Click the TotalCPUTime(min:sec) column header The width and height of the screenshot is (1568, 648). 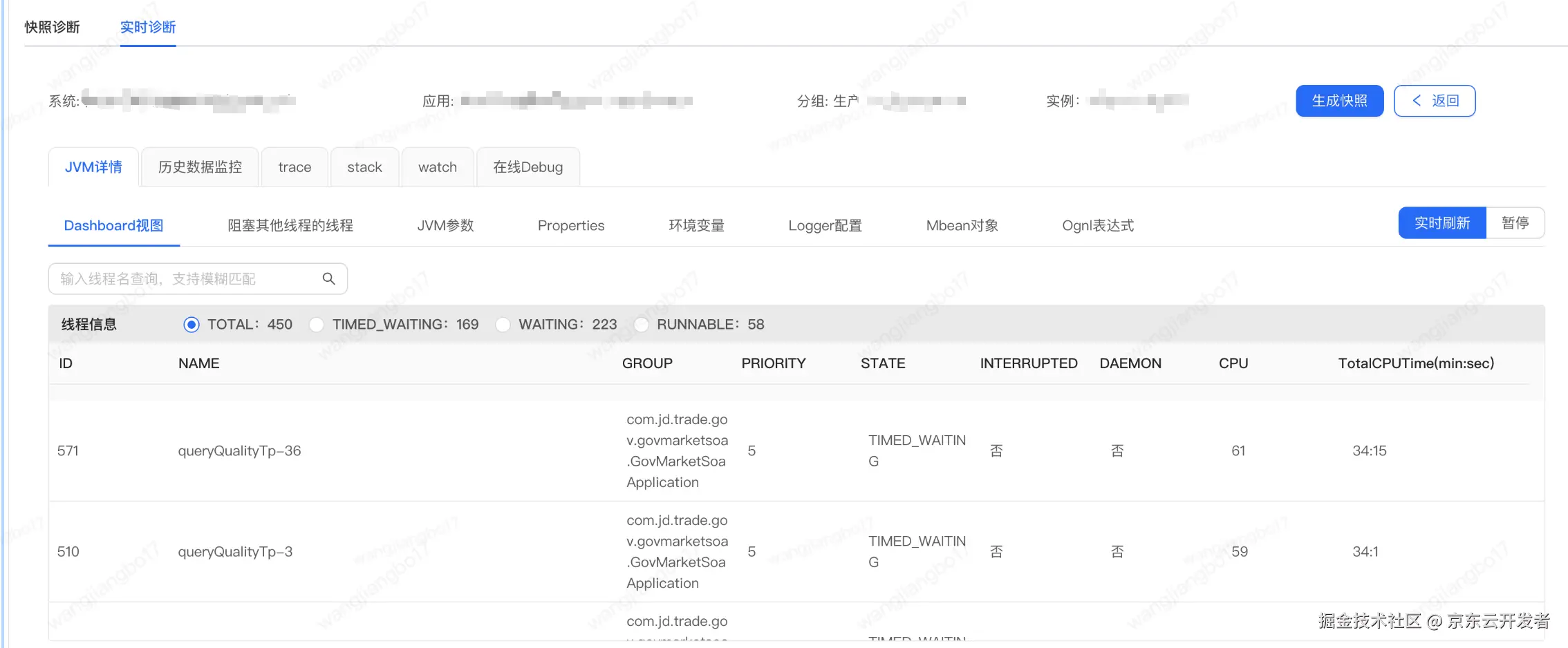[x=1416, y=363]
